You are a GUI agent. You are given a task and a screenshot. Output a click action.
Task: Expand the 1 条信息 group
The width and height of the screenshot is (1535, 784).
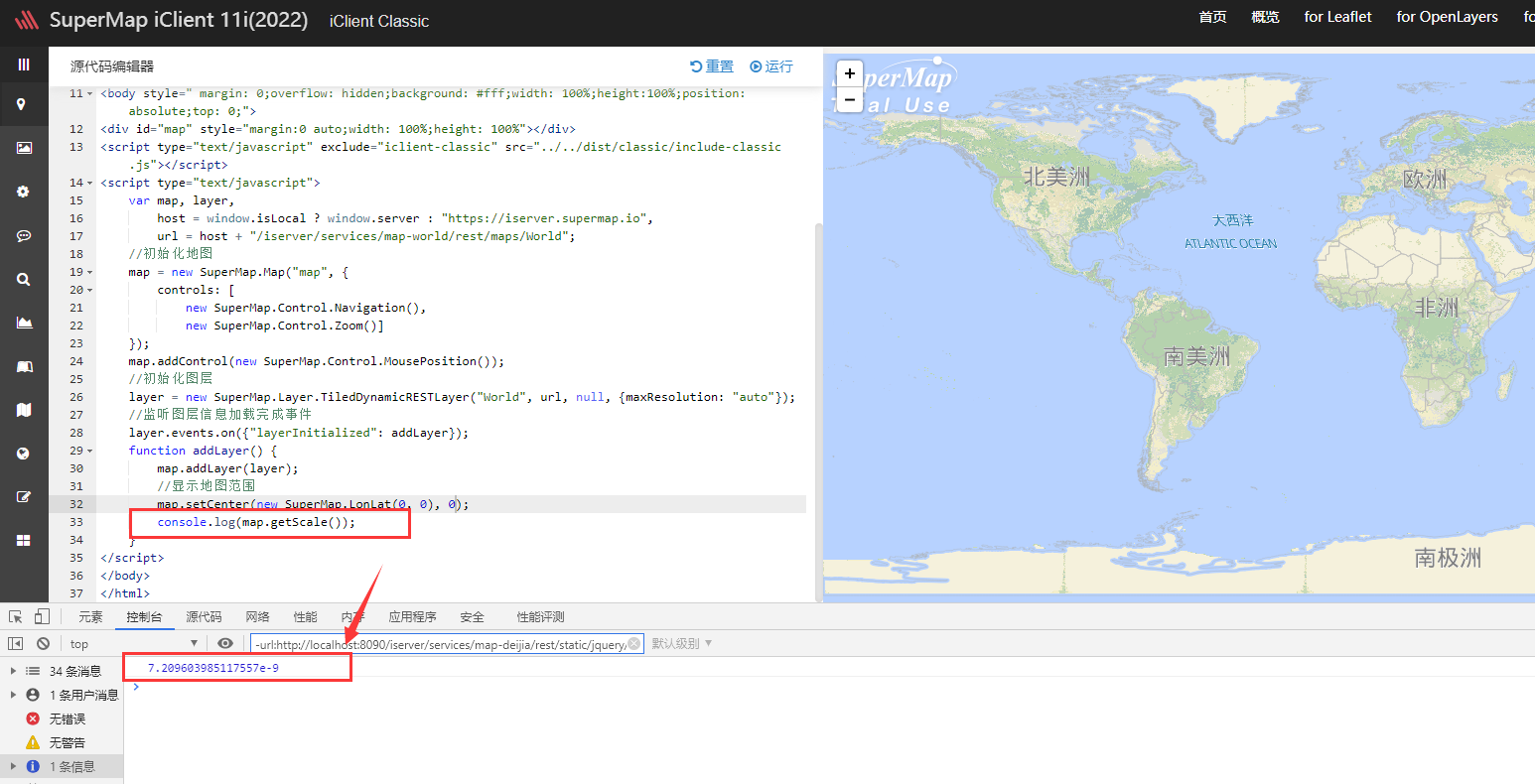tap(13, 766)
